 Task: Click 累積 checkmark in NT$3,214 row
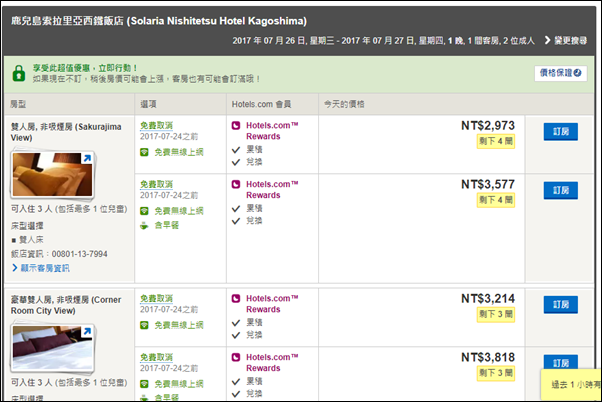point(236,323)
